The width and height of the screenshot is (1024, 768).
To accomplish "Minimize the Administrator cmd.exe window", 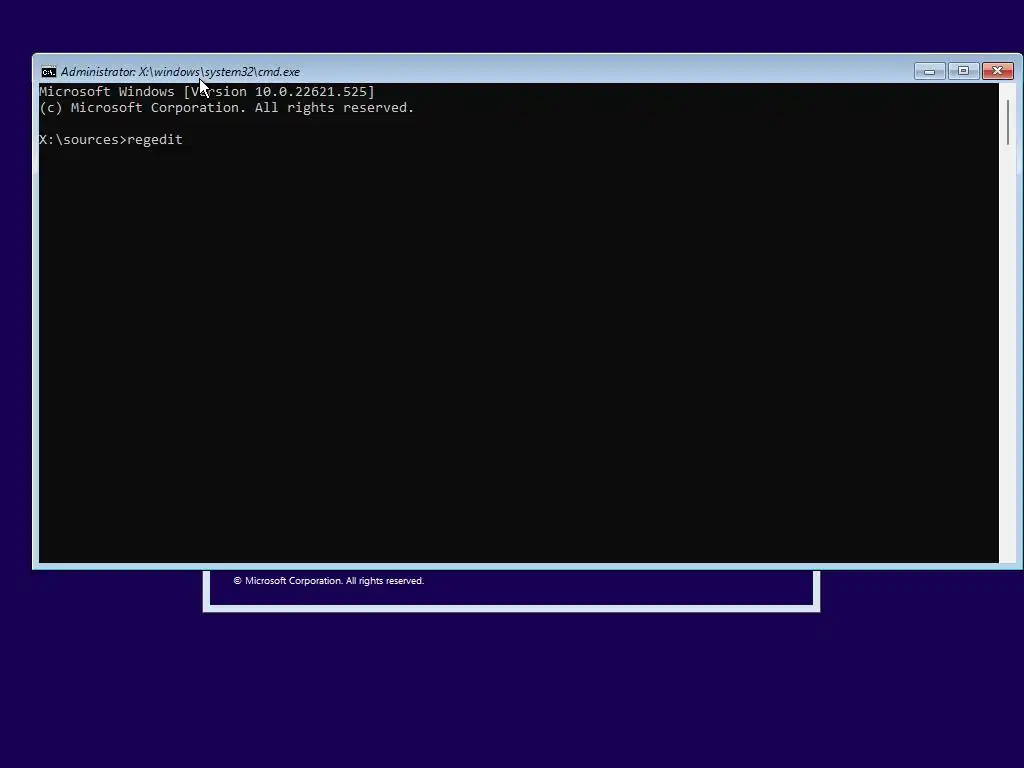I will click(929, 71).
